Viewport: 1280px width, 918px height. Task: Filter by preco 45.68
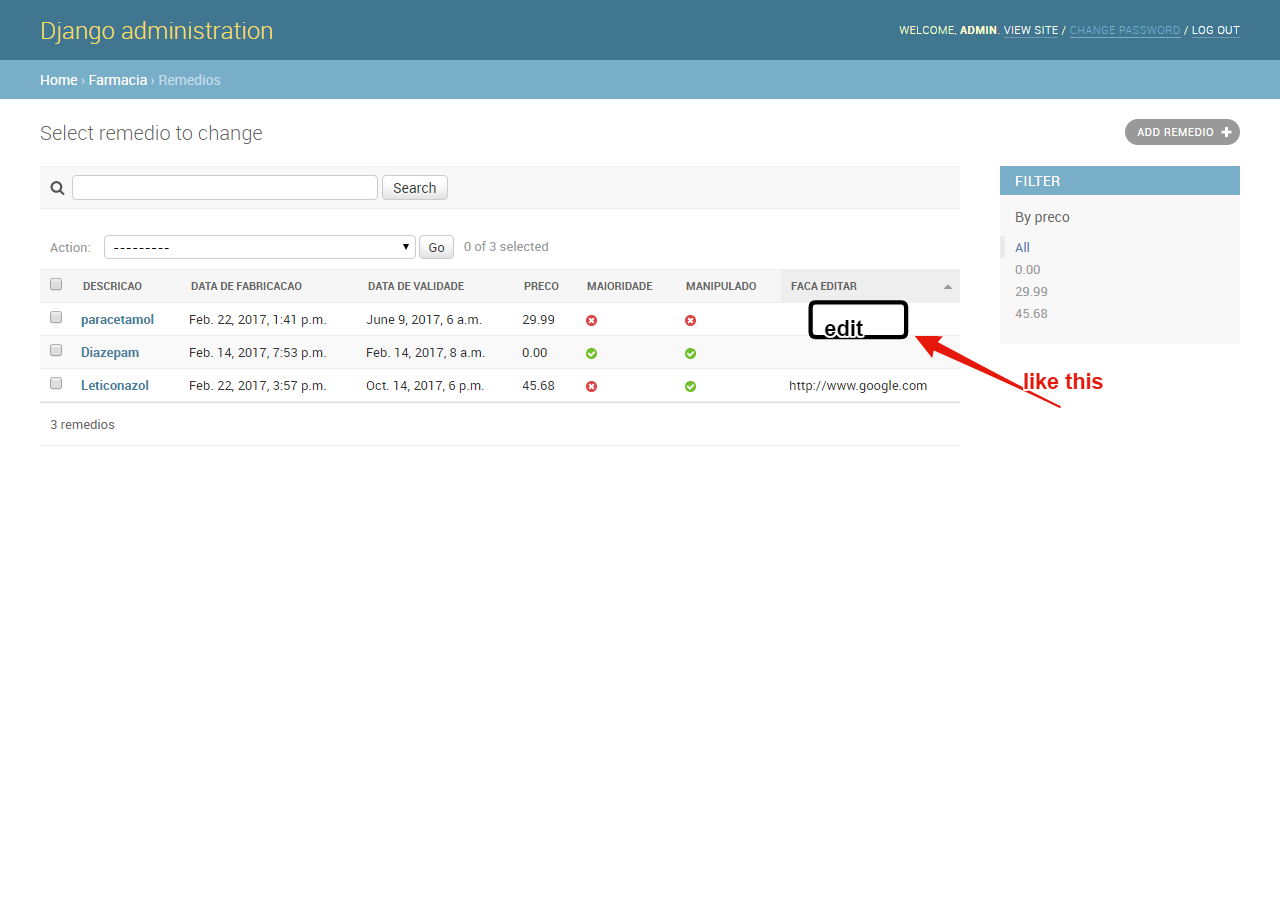click(1031, 314)
